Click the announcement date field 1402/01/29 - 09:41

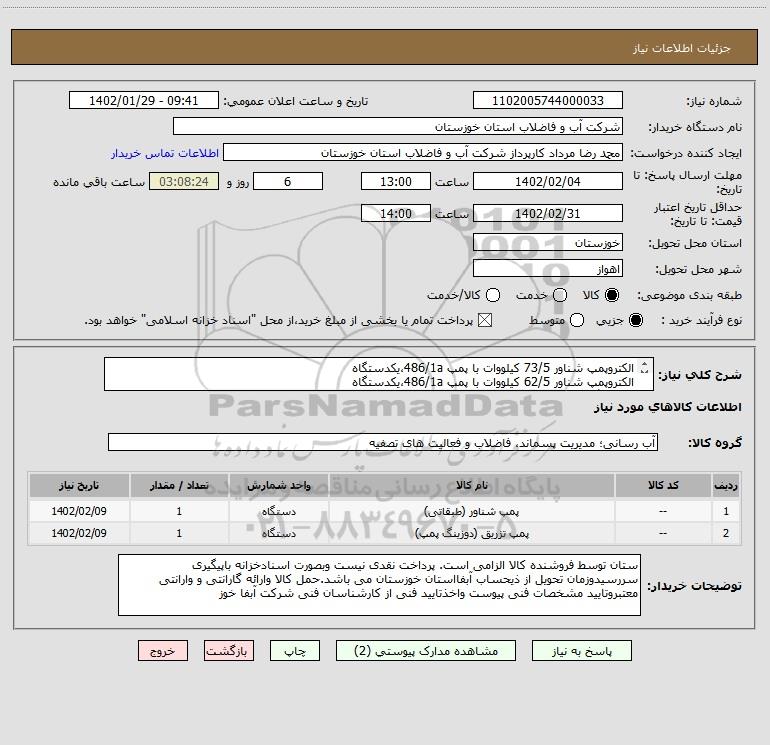tap(143, 101)
